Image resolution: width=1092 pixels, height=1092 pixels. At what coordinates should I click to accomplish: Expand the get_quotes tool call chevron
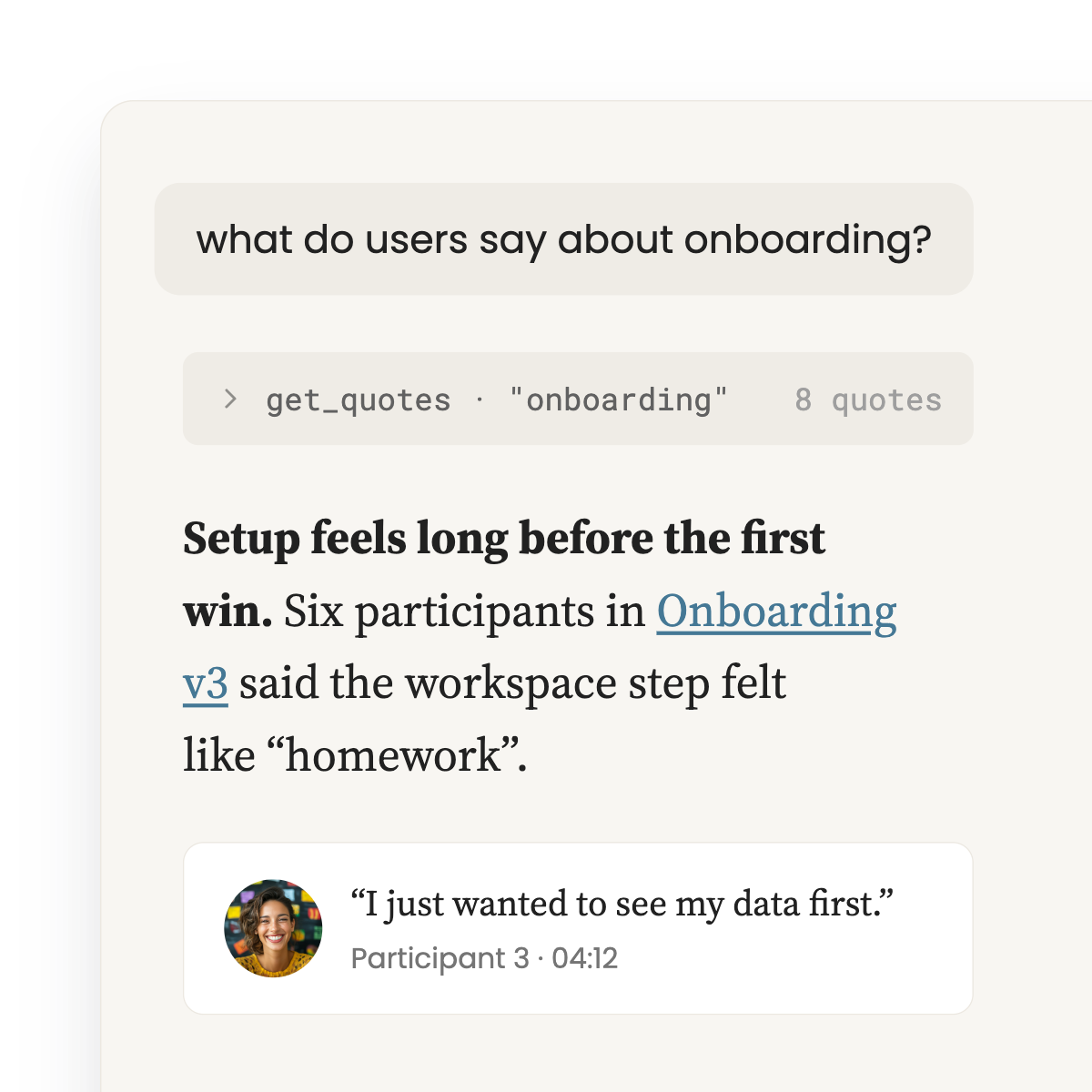(230, 399)
